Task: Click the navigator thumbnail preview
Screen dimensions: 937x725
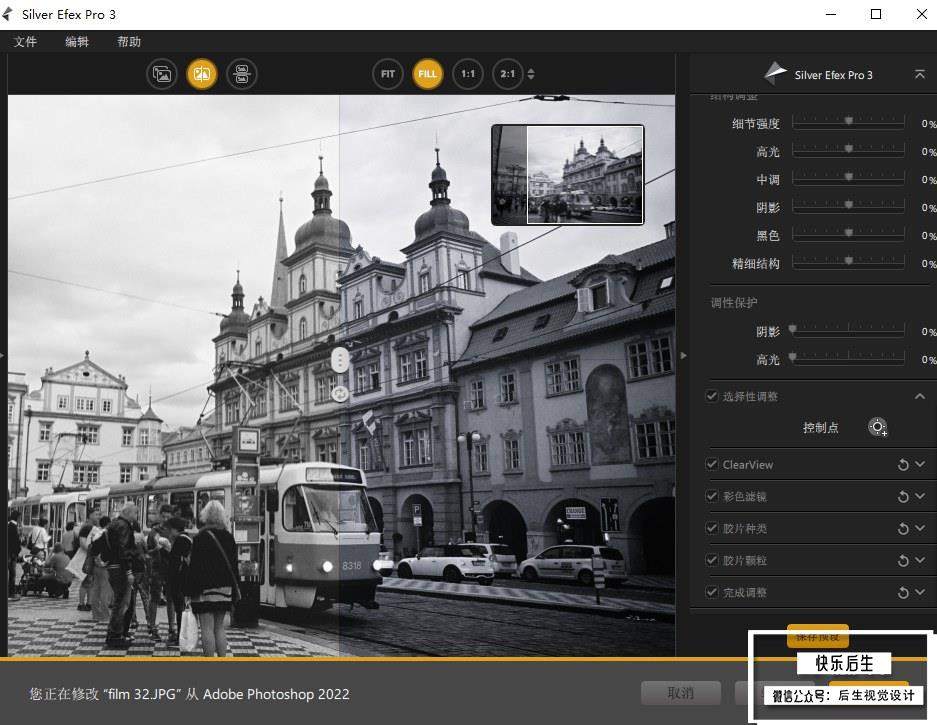Action: pyautogui.click(x=567, y=175)
